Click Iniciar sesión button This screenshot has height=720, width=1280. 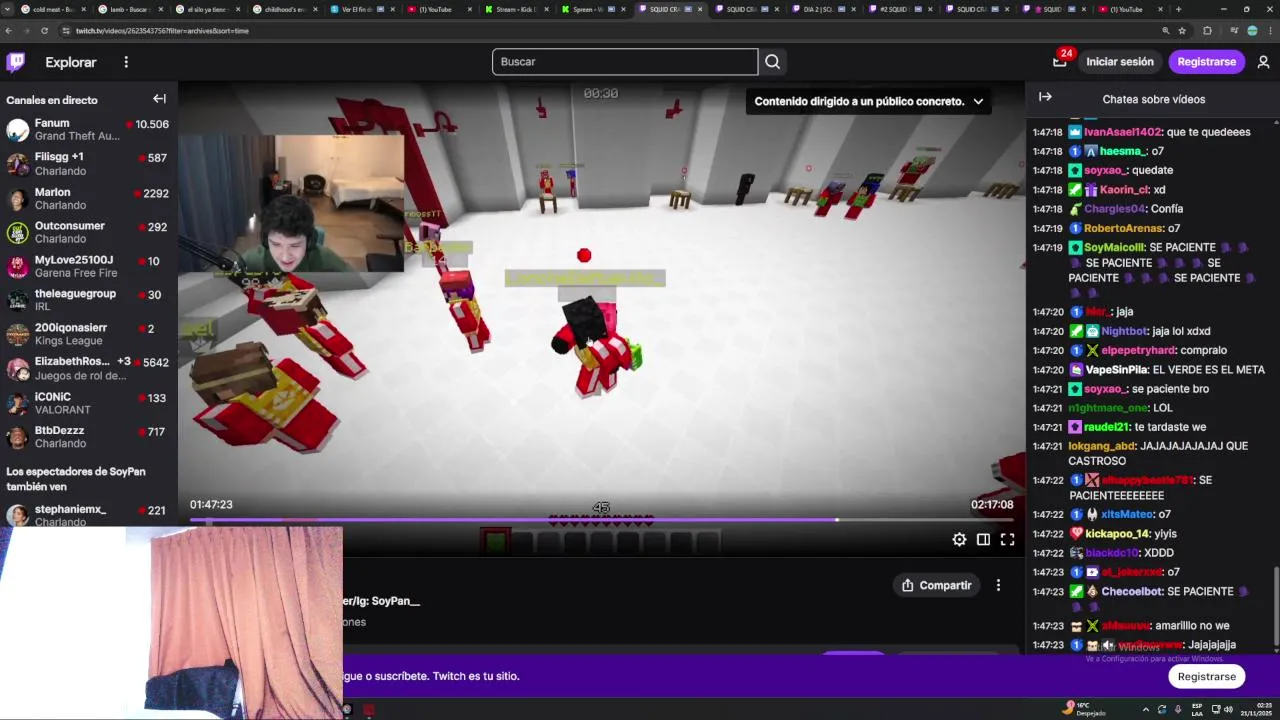1120,62
